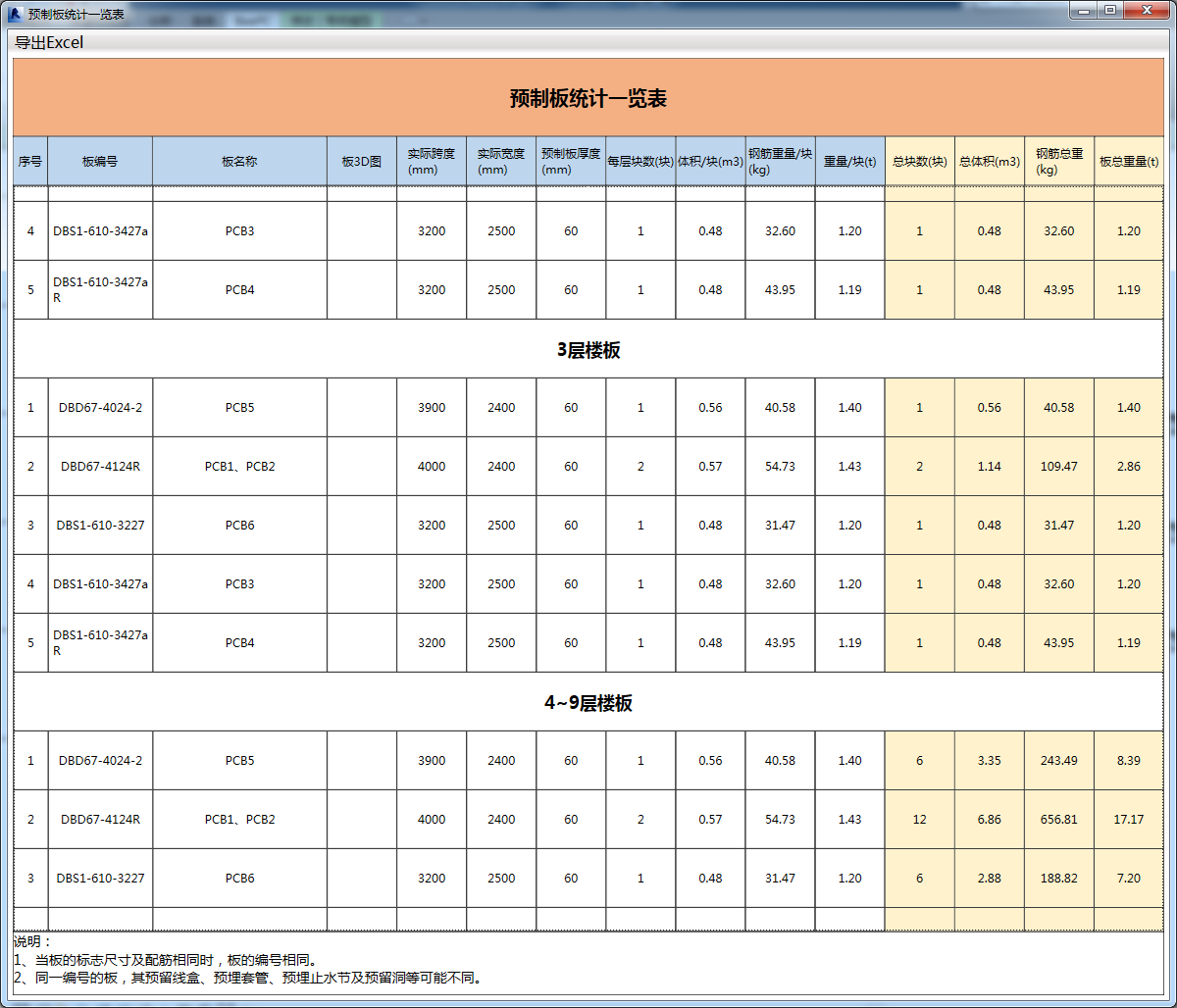Select the 体积/块(m3) column header
The image size is (1177, 1008).
click(x=710, y=162)
